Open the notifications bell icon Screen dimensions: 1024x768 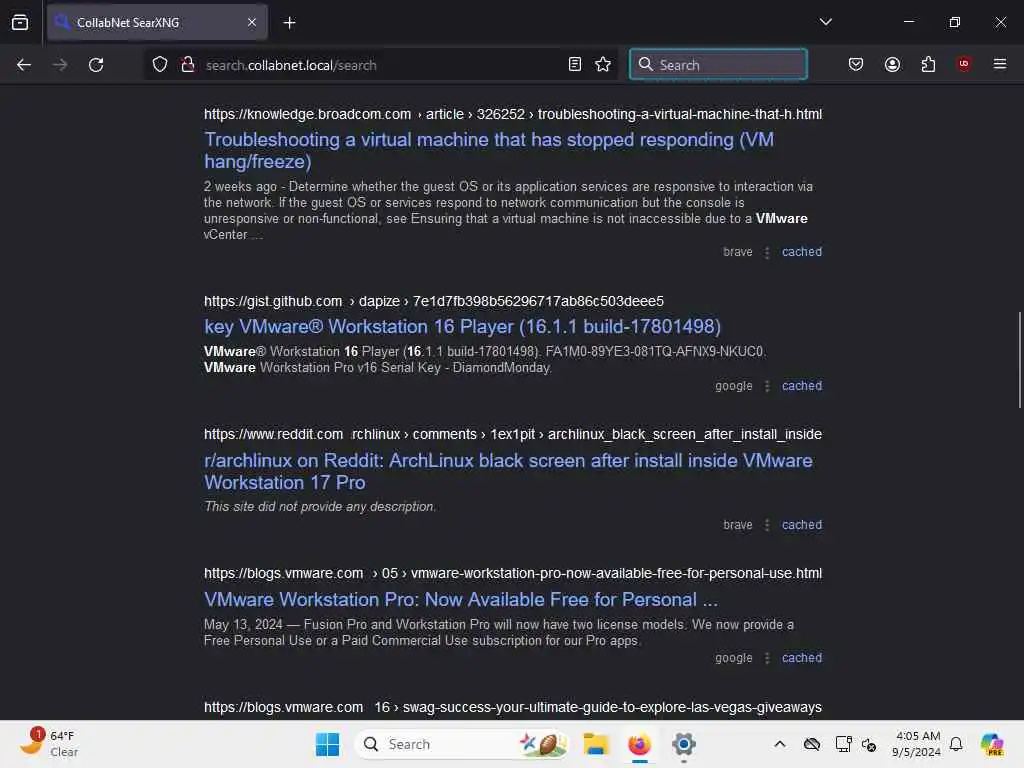point(956,744)
